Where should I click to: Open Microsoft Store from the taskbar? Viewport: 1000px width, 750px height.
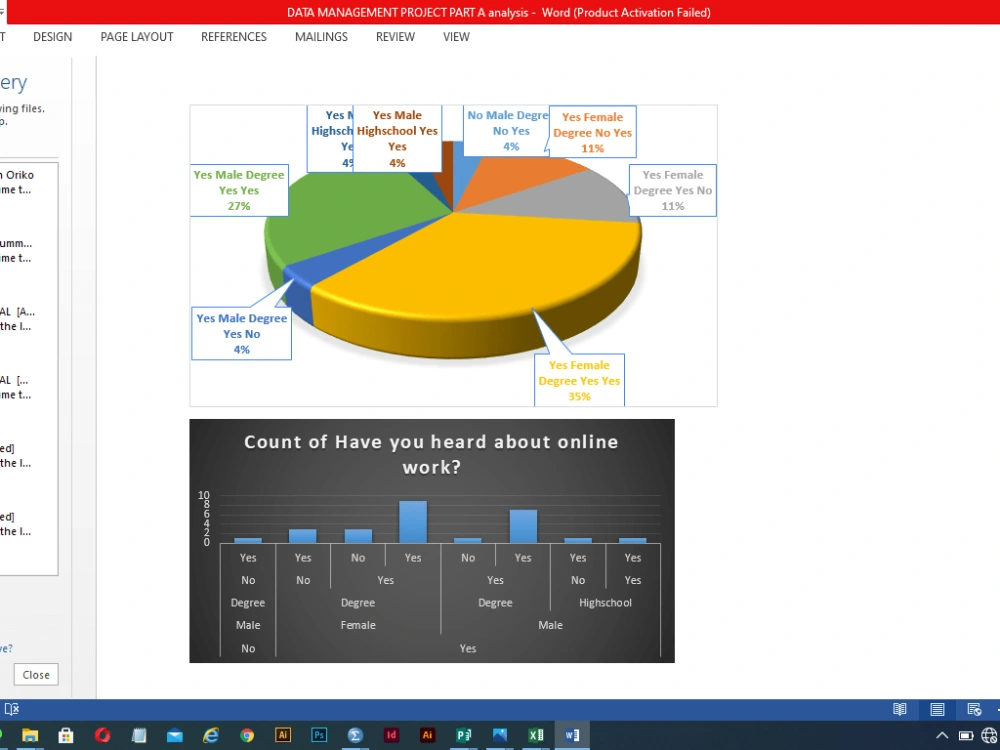66,735
